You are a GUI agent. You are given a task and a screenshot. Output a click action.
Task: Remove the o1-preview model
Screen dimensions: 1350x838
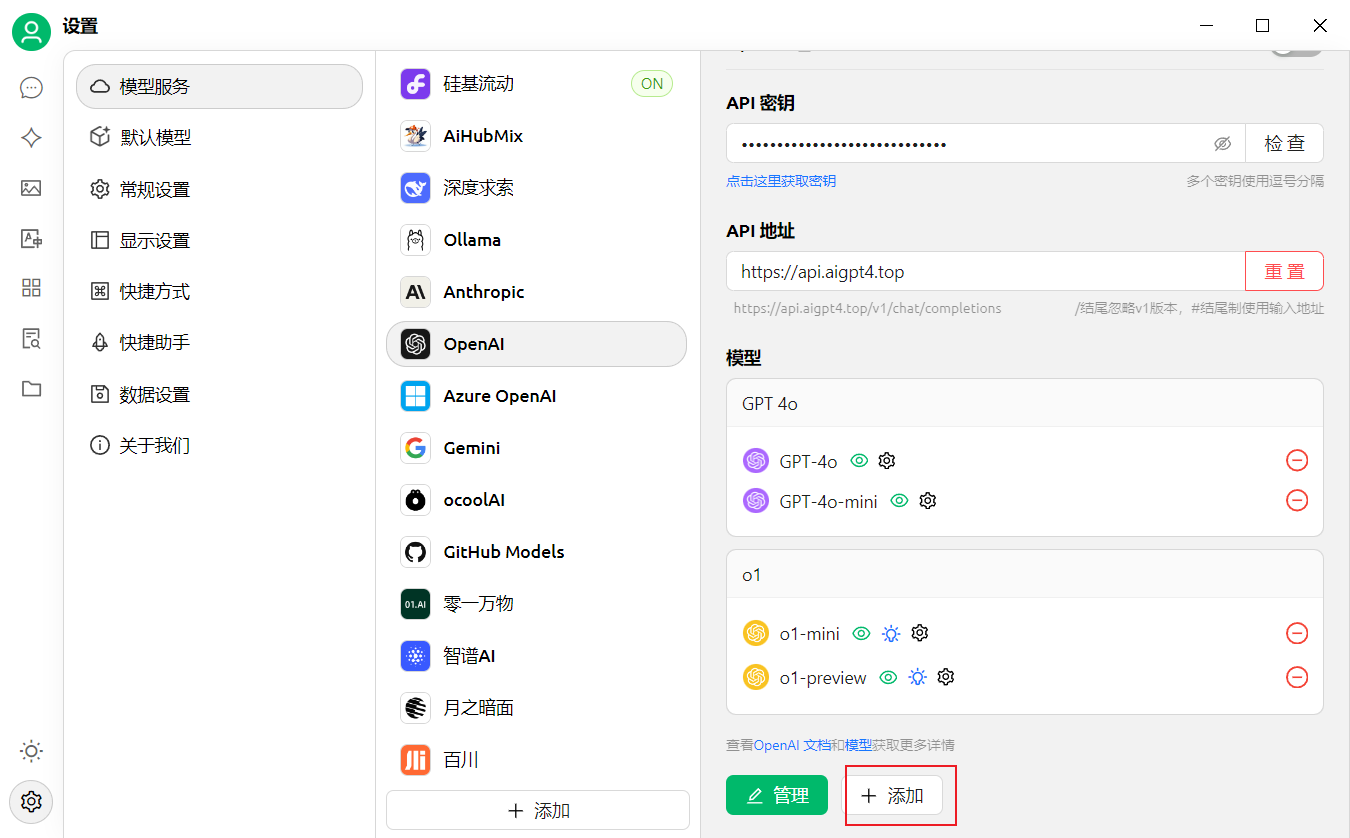1297,677
